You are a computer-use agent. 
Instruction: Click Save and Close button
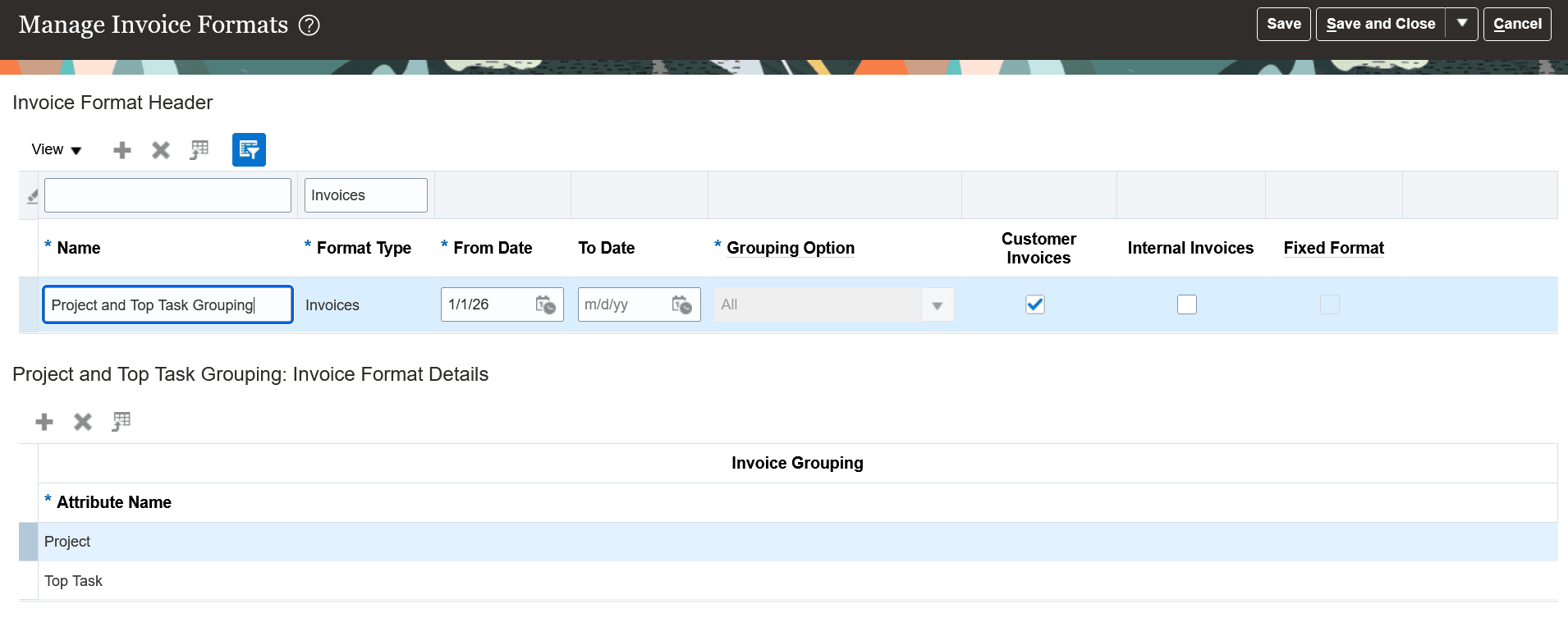[1381, 24]
